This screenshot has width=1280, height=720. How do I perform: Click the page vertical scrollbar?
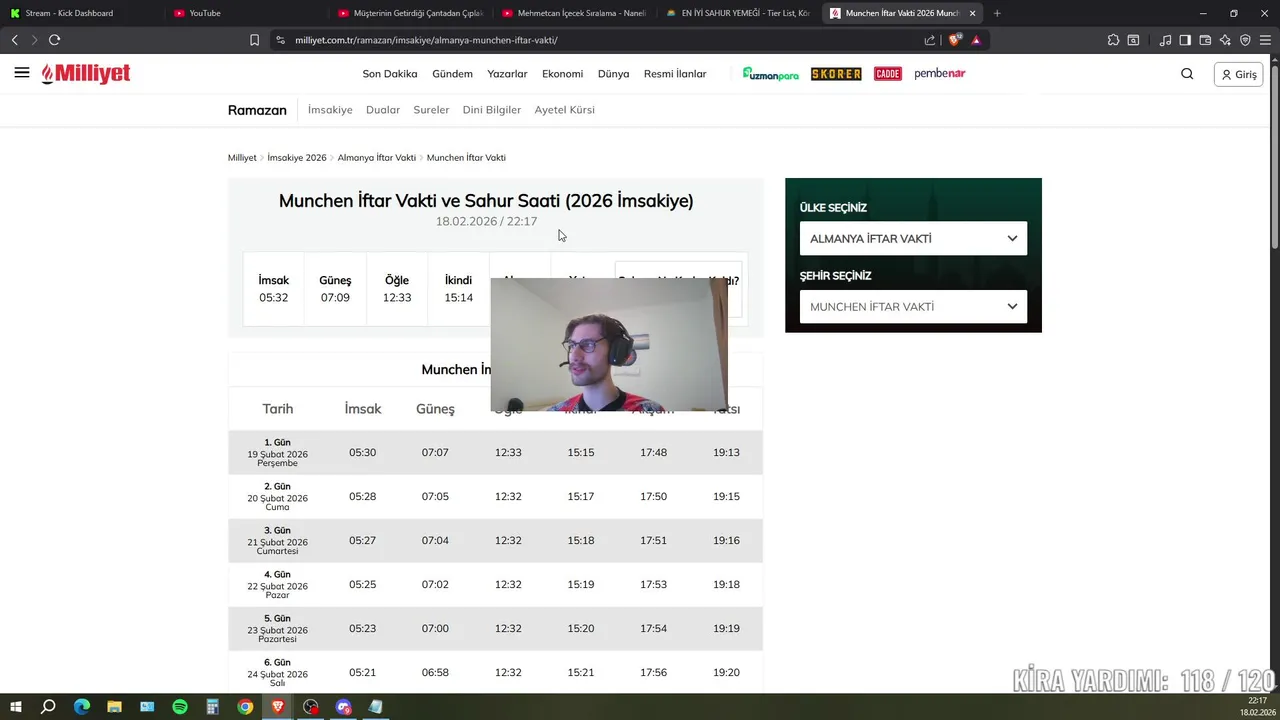coord(1274,155)
